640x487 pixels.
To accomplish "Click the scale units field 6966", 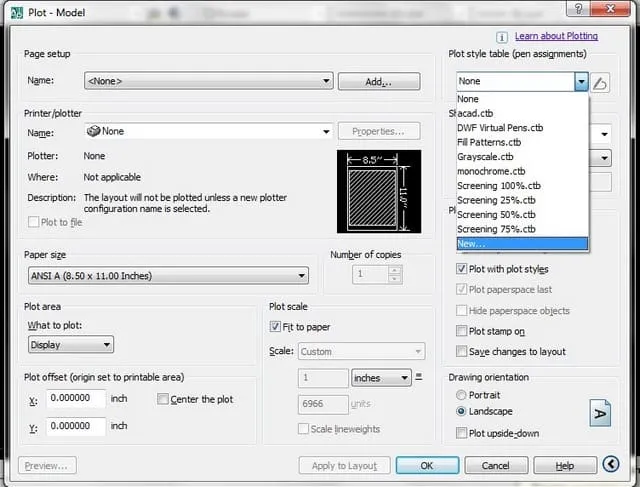I will coord(323,404).
